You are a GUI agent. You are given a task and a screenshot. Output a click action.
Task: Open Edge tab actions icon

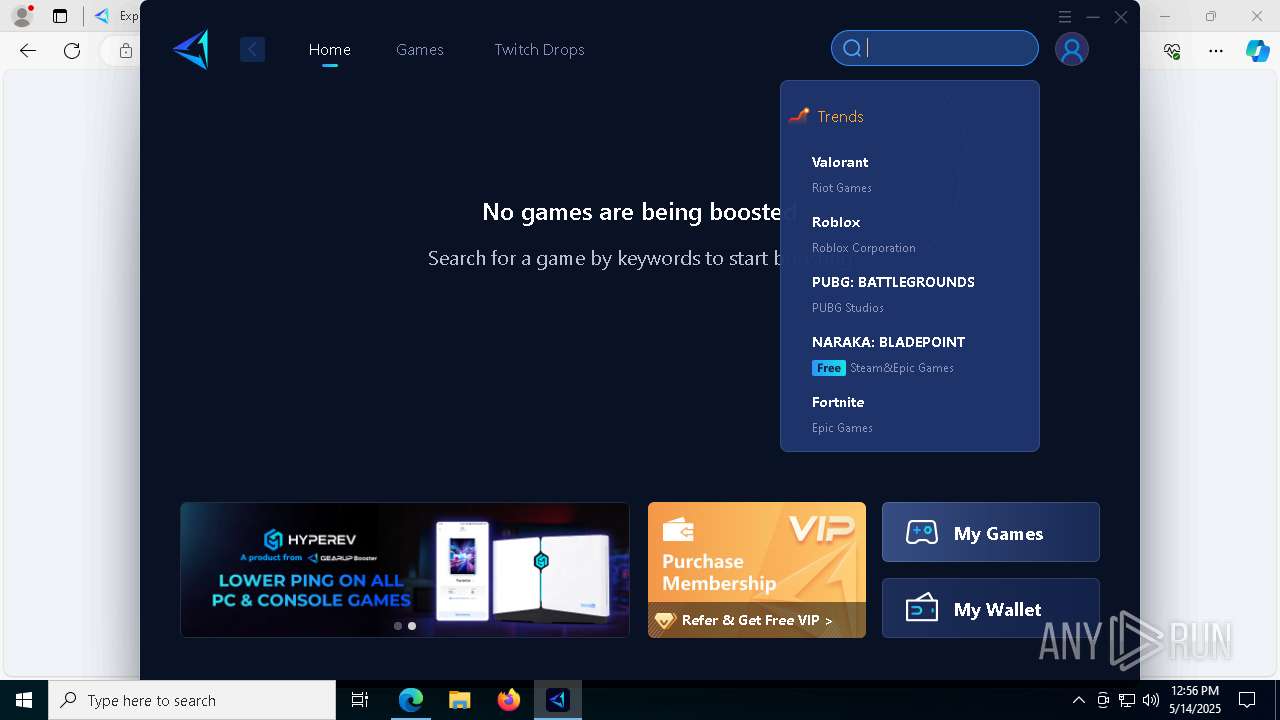tap(60, 16)
